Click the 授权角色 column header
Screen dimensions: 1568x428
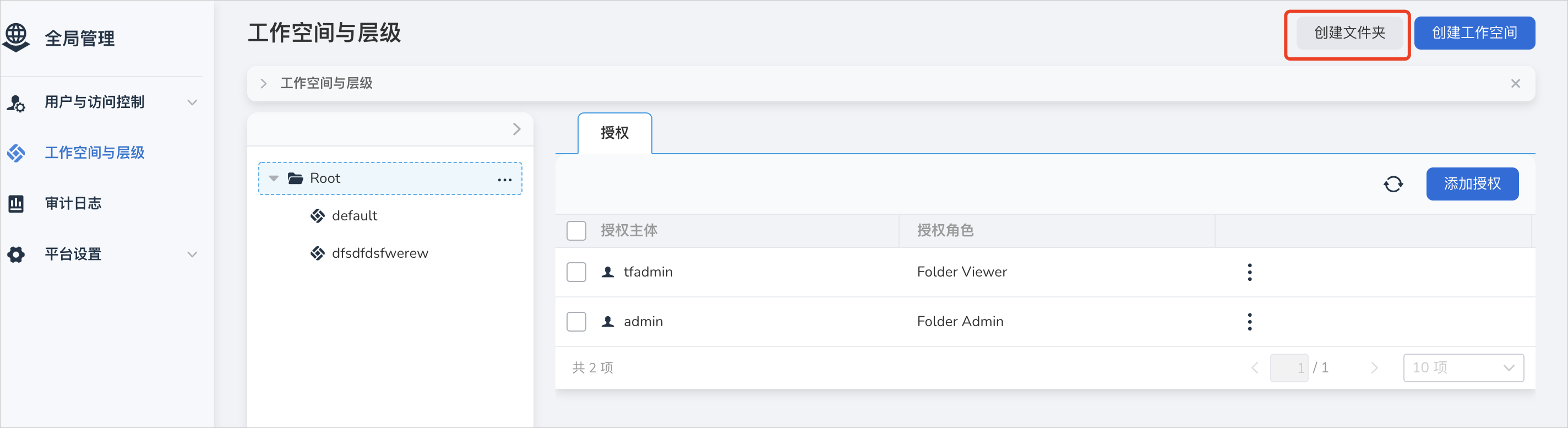click(x=945, y=231)
